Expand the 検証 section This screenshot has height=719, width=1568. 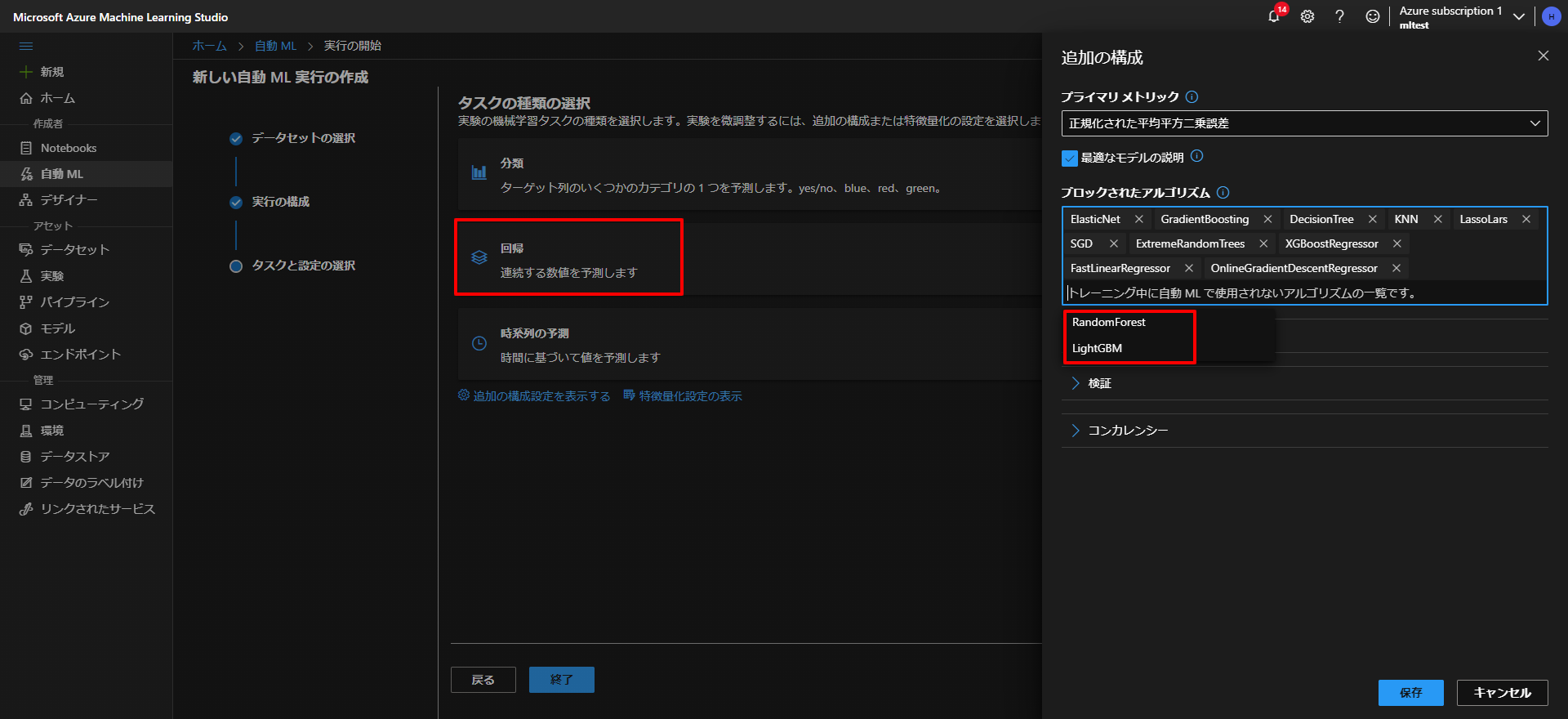1099,383
